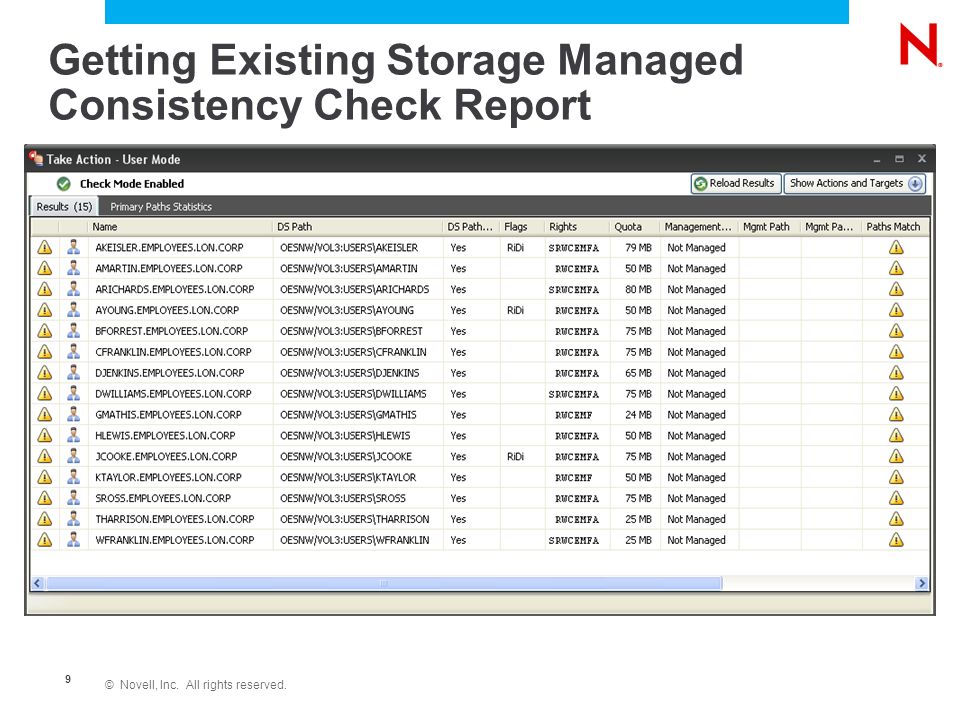The width and height of the screenshot is (960, 720).
Task: Click user icon for KTAYLOR row
Action: click(73, 477)
